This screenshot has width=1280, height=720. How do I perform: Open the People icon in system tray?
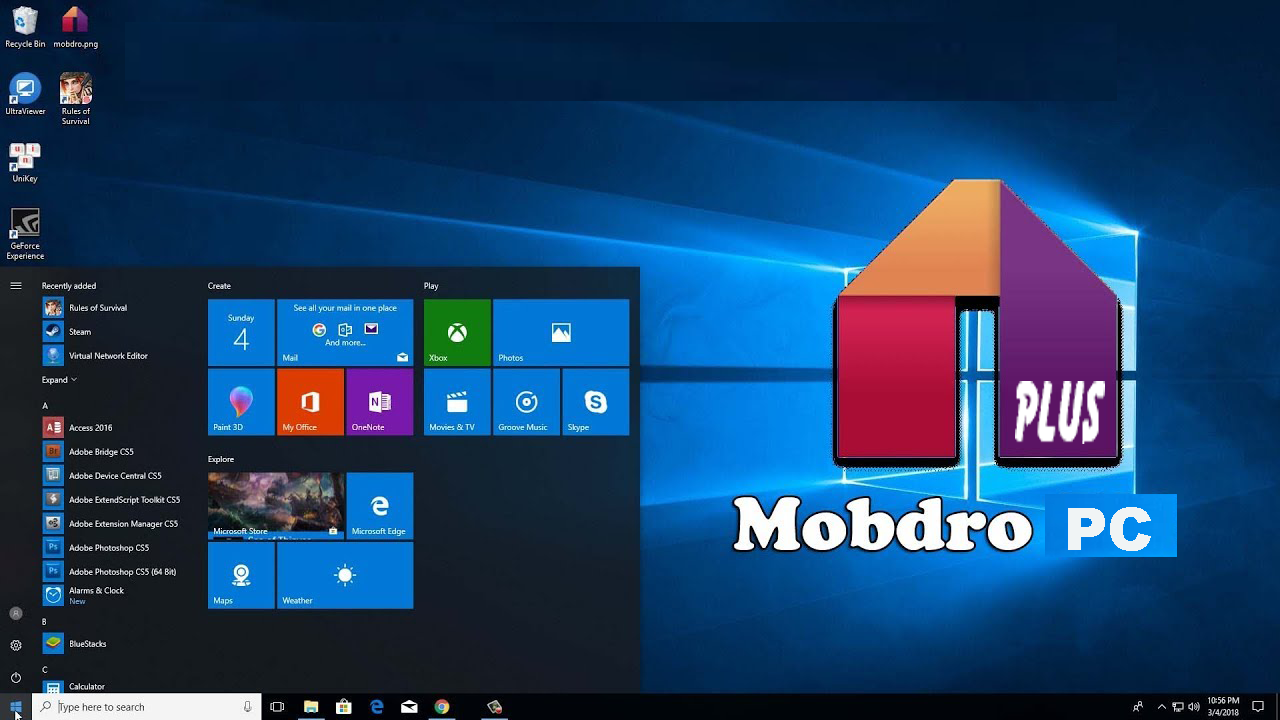(x=1138, y=707)
